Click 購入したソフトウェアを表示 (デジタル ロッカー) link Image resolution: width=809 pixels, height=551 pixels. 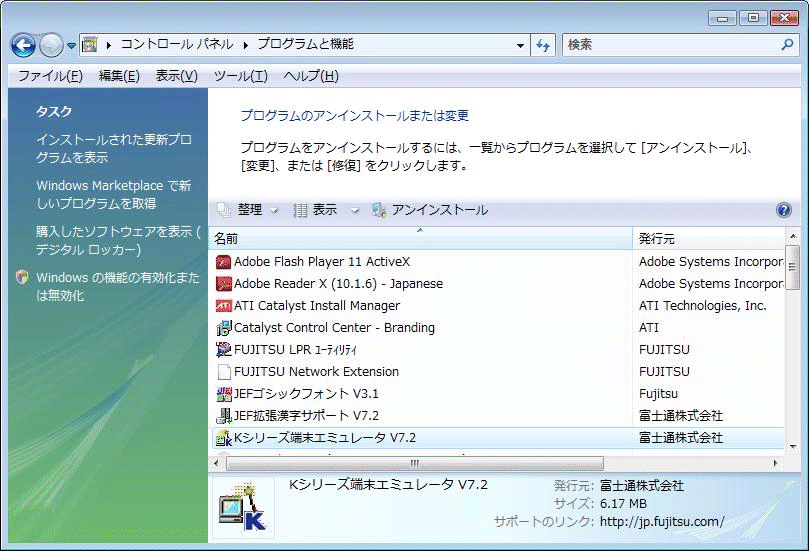pos(118,240)
